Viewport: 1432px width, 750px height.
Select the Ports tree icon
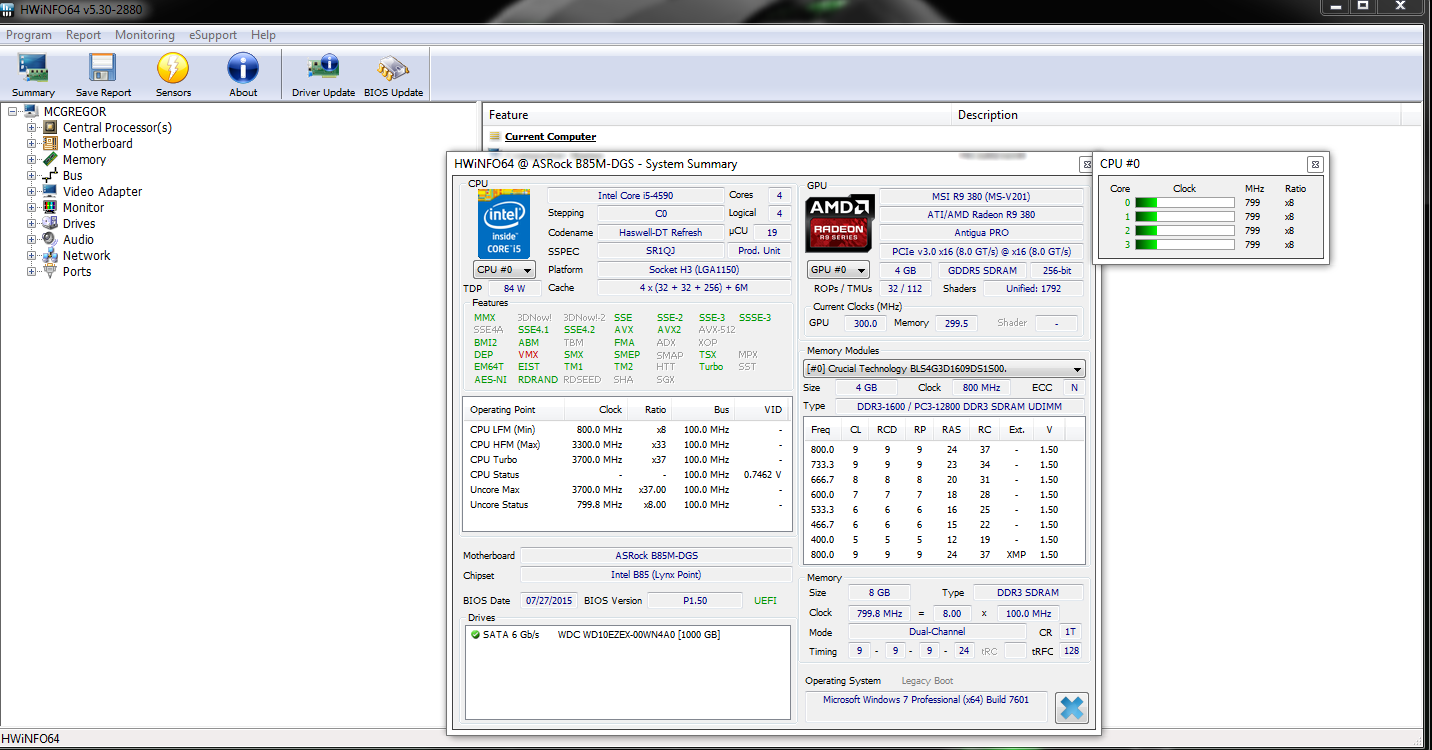click(x=50, y=271)
